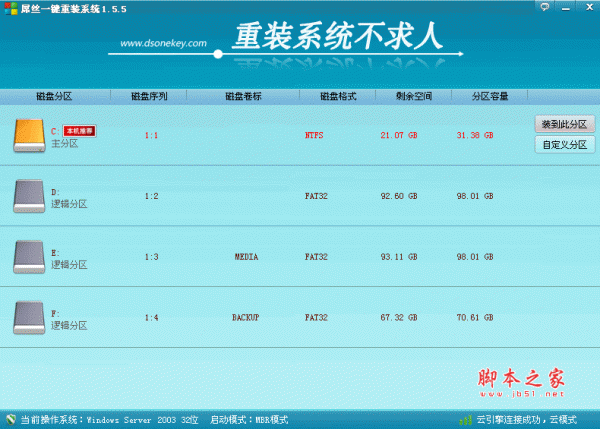Click the BACKUP volume label
Screen dimensions: 600x429
tap(246, 318)
